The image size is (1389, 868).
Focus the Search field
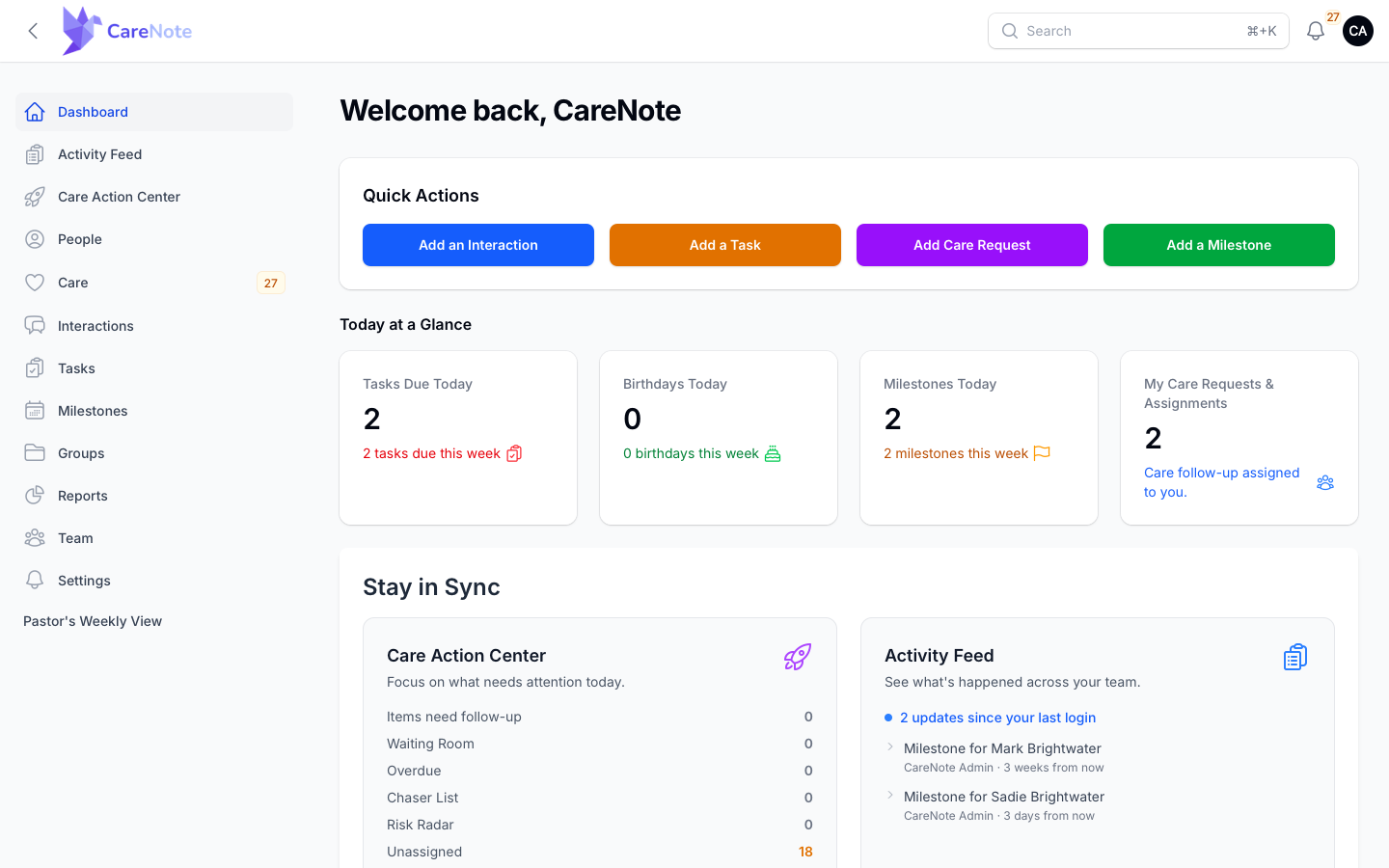click(x=1138, y=31)
